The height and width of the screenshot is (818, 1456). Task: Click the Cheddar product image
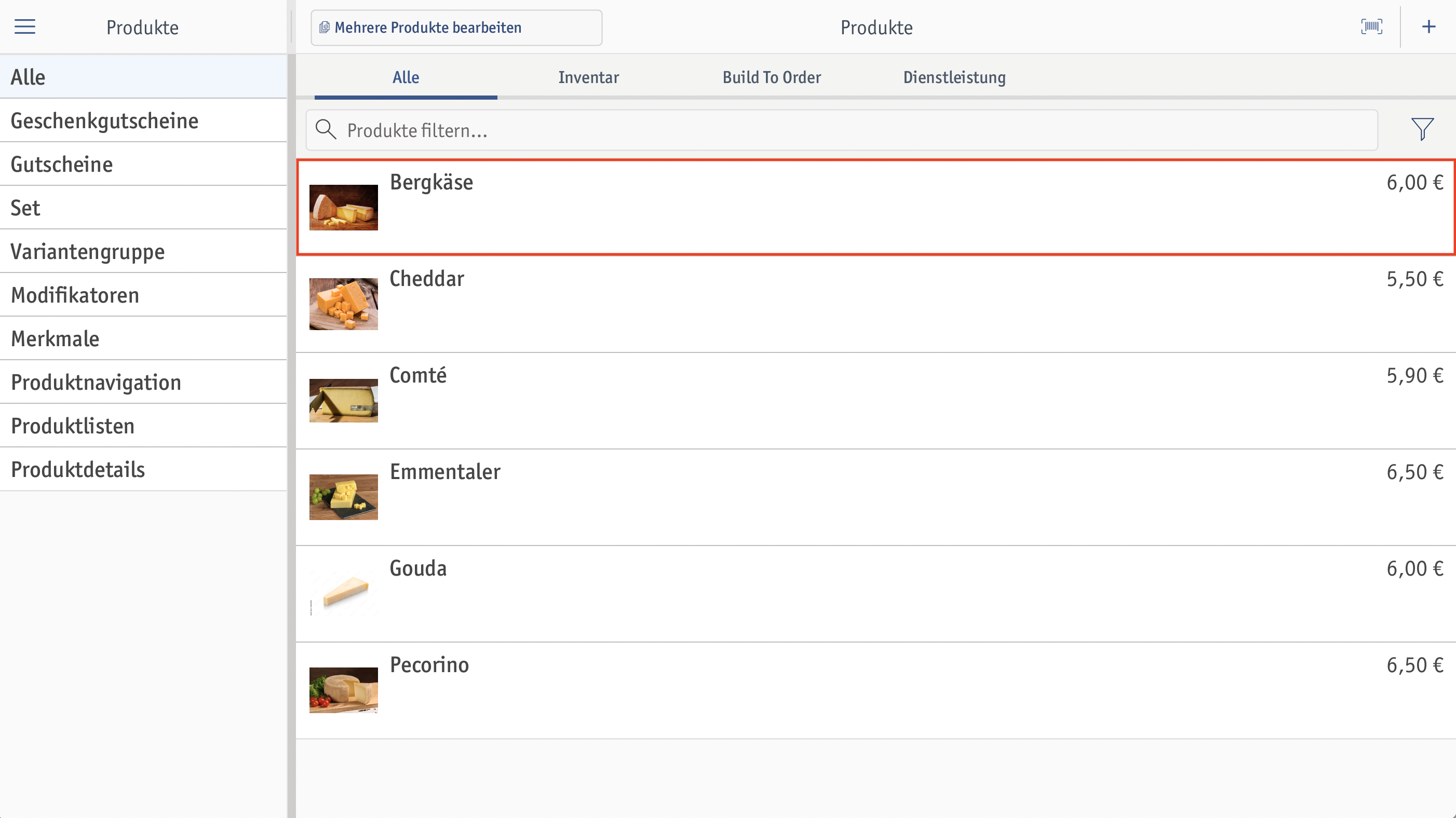[344, 304]
